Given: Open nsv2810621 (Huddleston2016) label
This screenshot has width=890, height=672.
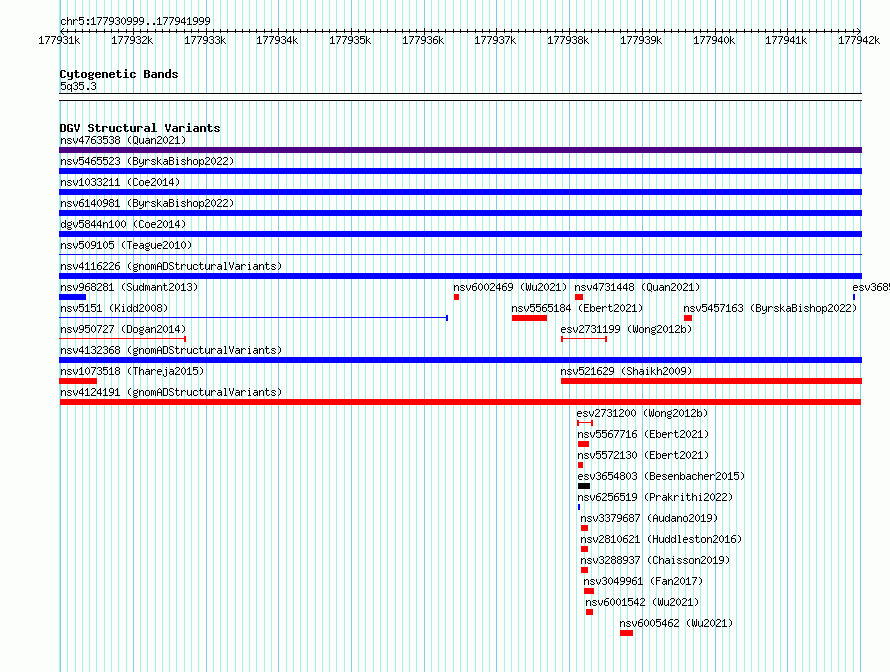Looking at the screenshot, I should coord(661,539).
